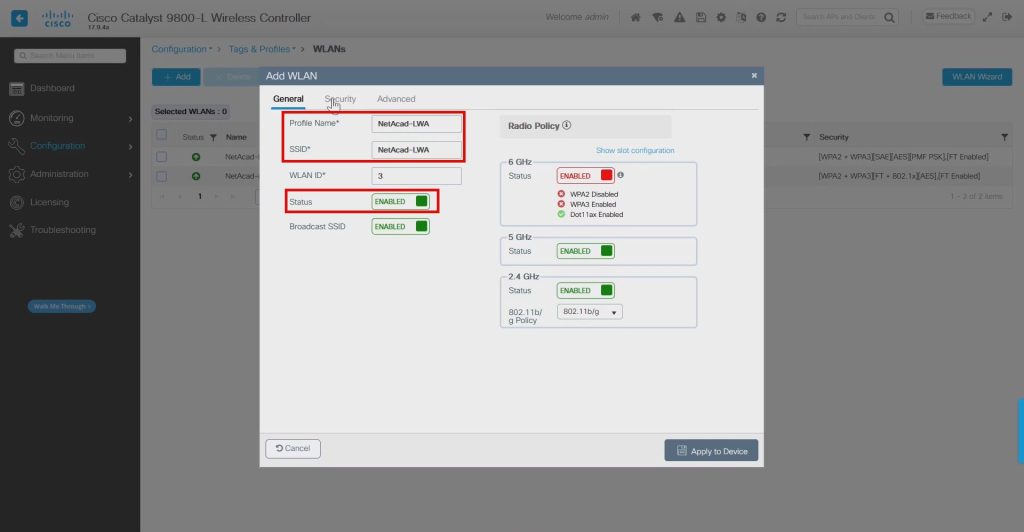Screen dimensions: 1024x532
Task: Click the Add WLAN button
Action: (176, 77)
